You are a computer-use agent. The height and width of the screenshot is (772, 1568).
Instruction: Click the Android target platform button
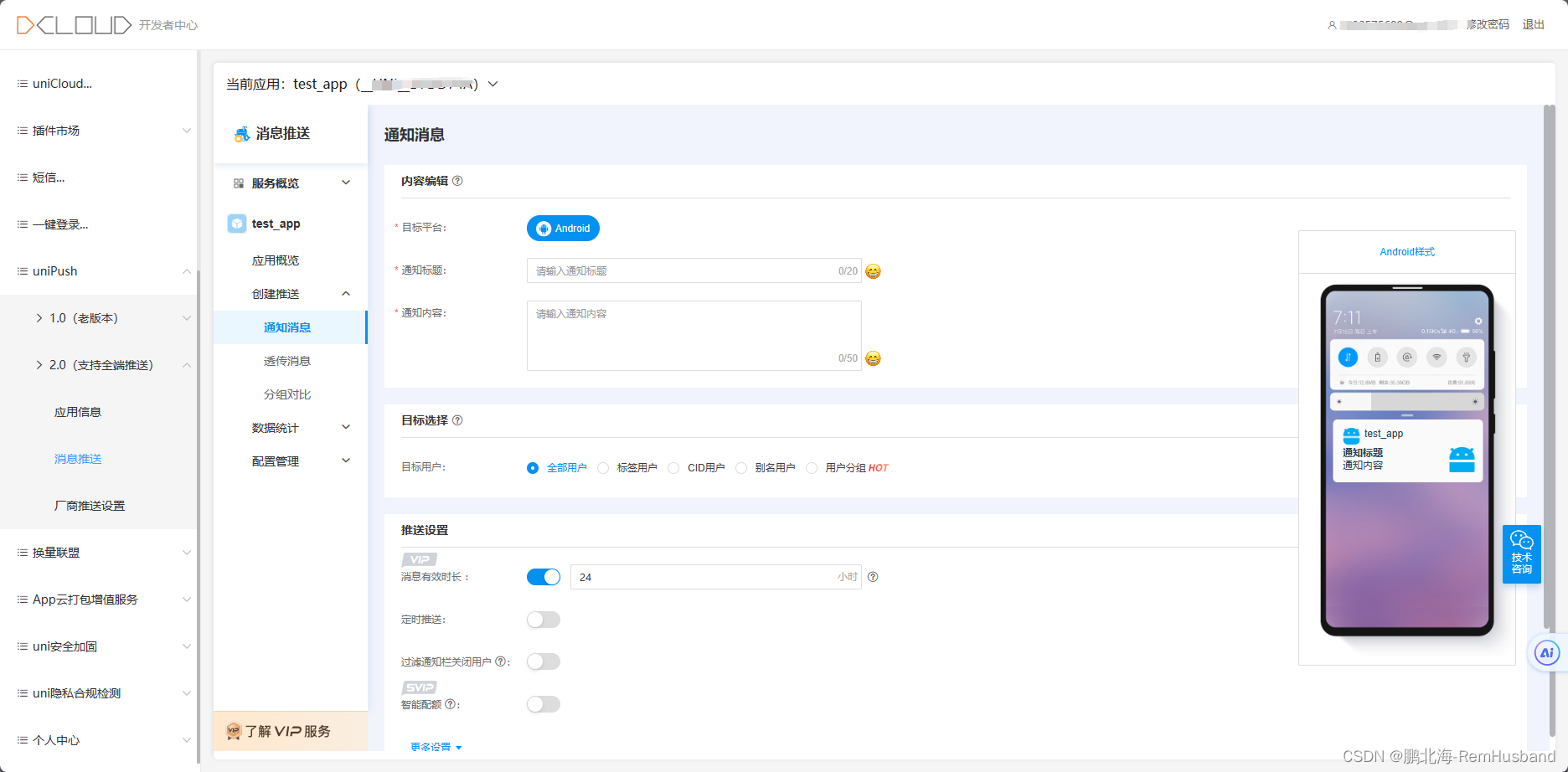562,228
